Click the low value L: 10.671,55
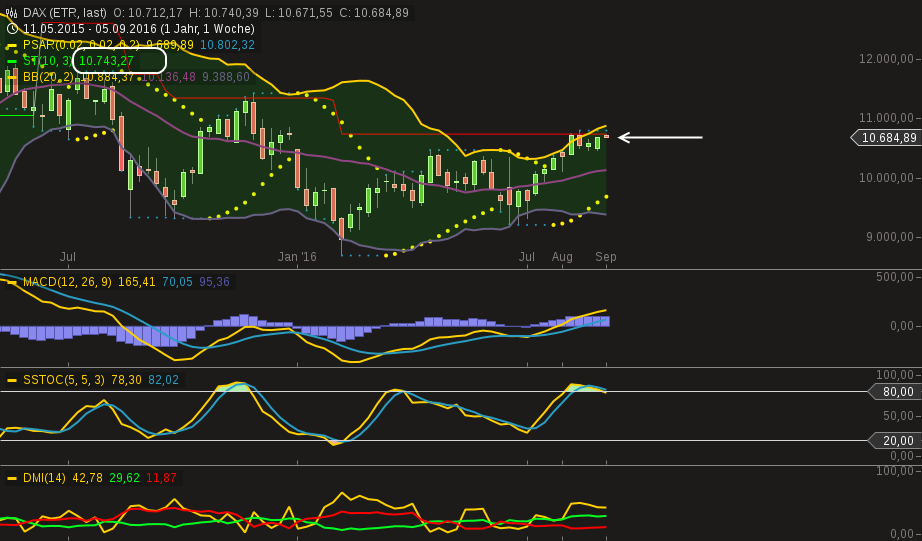The image size is (922, 541). pos(299,12)
